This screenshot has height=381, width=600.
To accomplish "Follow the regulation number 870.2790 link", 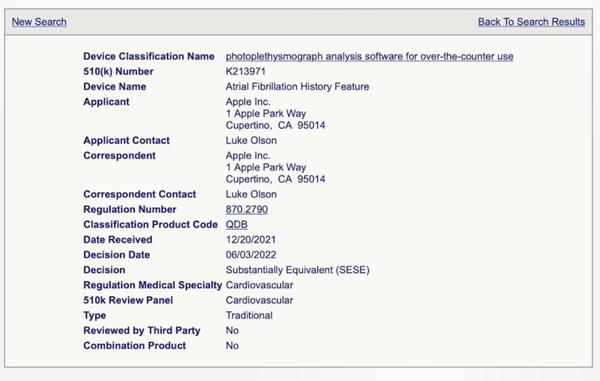I will coord(247,210).
